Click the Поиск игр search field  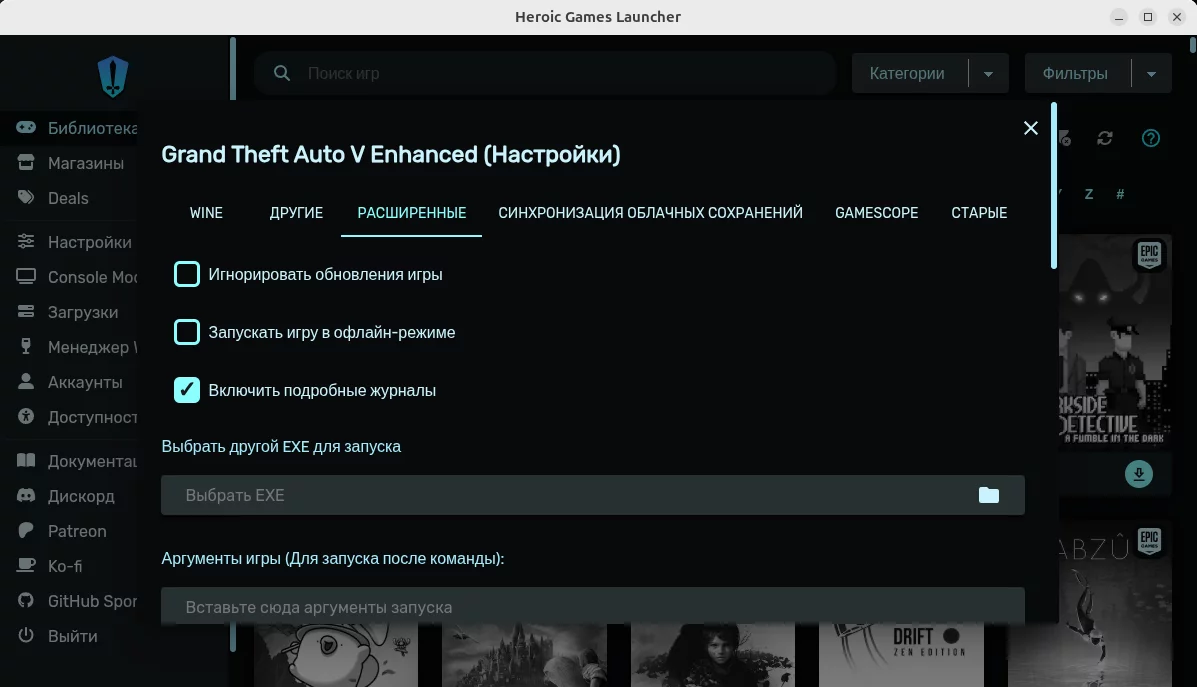(545, 73)
